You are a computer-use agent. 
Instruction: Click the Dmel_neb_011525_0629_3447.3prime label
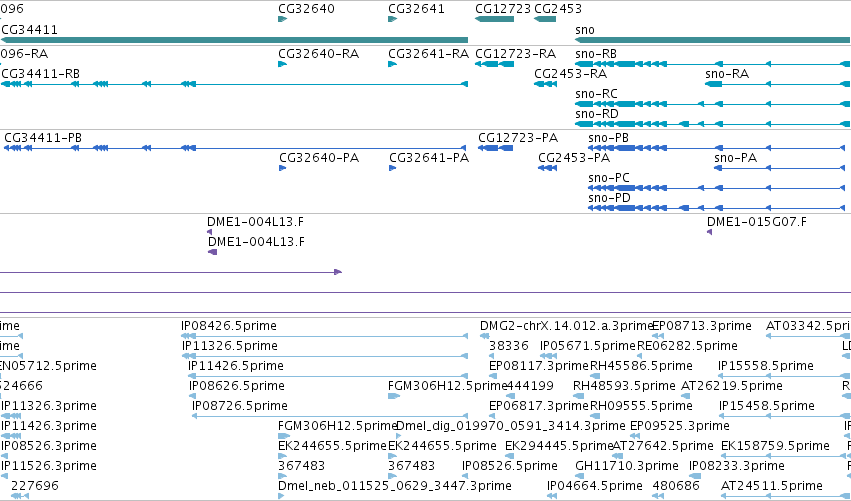(x=395, y=486)
